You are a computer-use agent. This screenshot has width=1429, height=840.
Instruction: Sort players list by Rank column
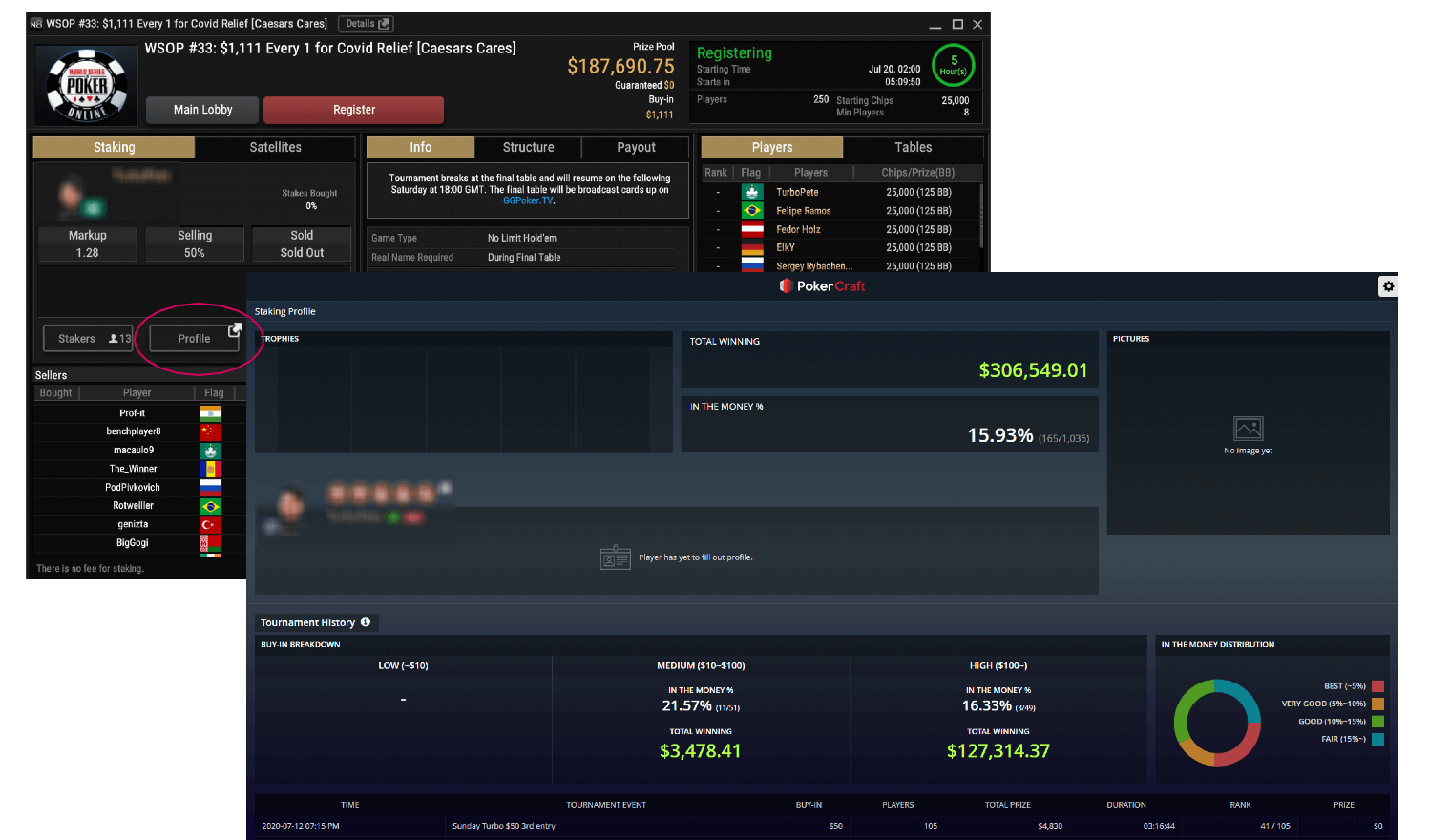point(716,173)
